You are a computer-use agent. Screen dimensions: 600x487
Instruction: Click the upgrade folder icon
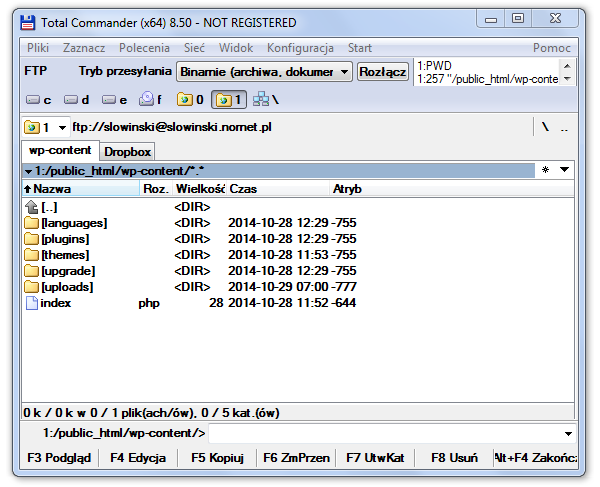31,271
